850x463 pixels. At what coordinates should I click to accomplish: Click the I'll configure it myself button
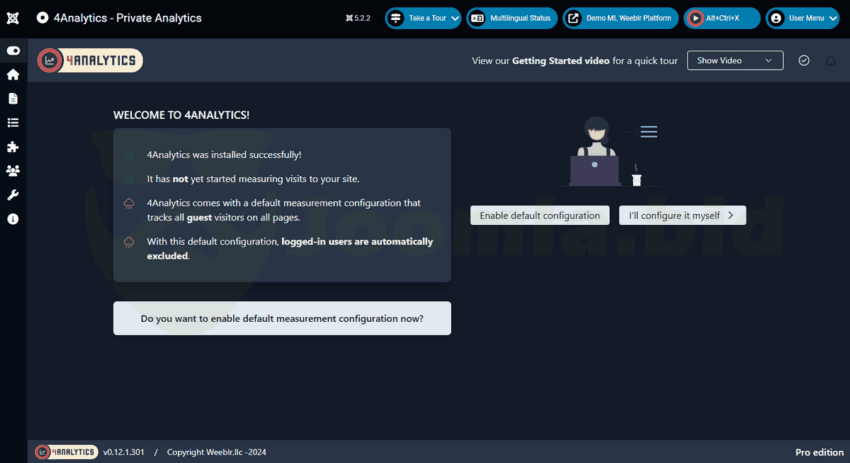(x=682, y=215)
